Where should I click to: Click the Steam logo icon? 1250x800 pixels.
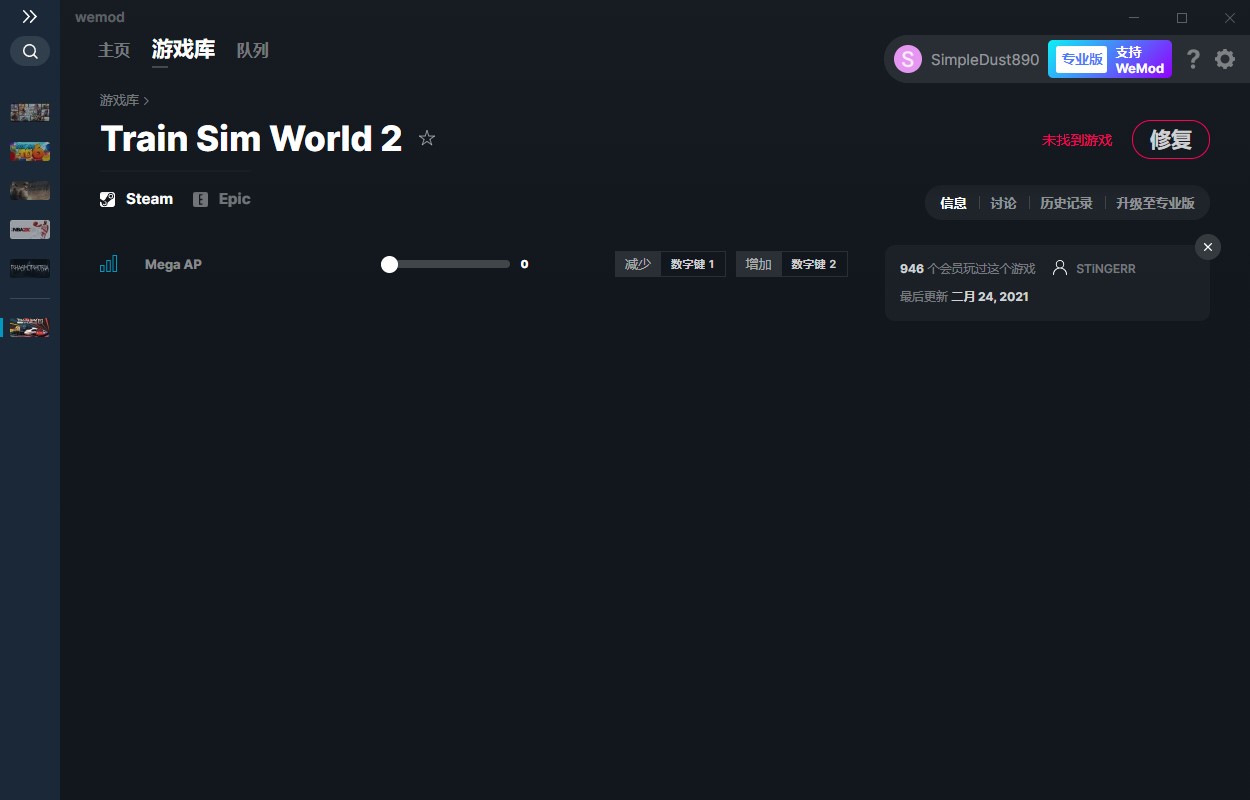pos(108,199)
